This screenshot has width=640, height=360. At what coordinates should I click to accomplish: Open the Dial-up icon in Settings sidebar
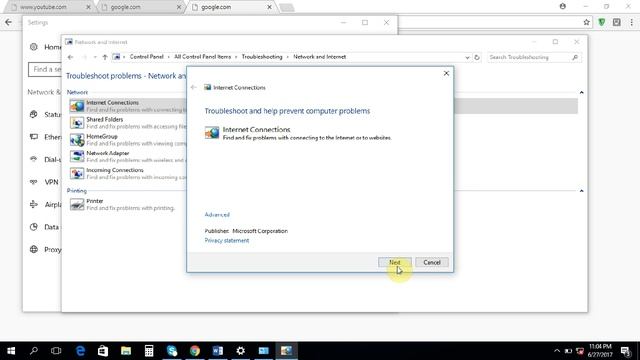pos(34,159)
